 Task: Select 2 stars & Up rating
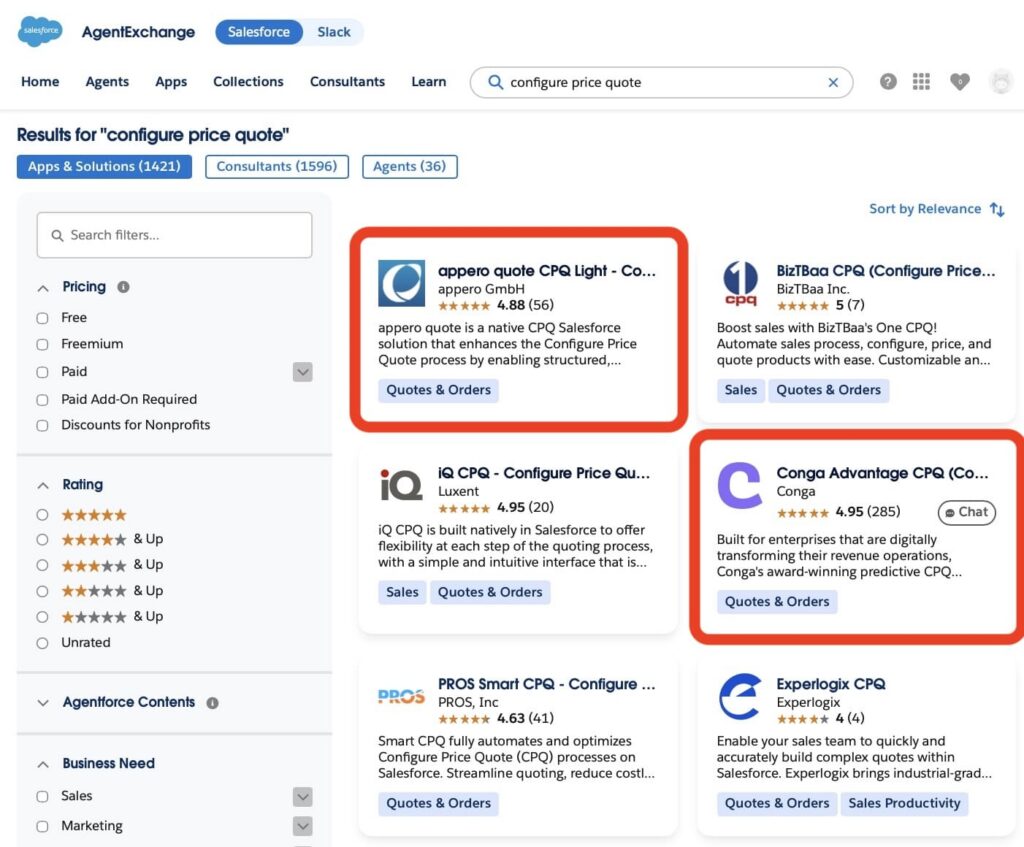click(42, 591)
